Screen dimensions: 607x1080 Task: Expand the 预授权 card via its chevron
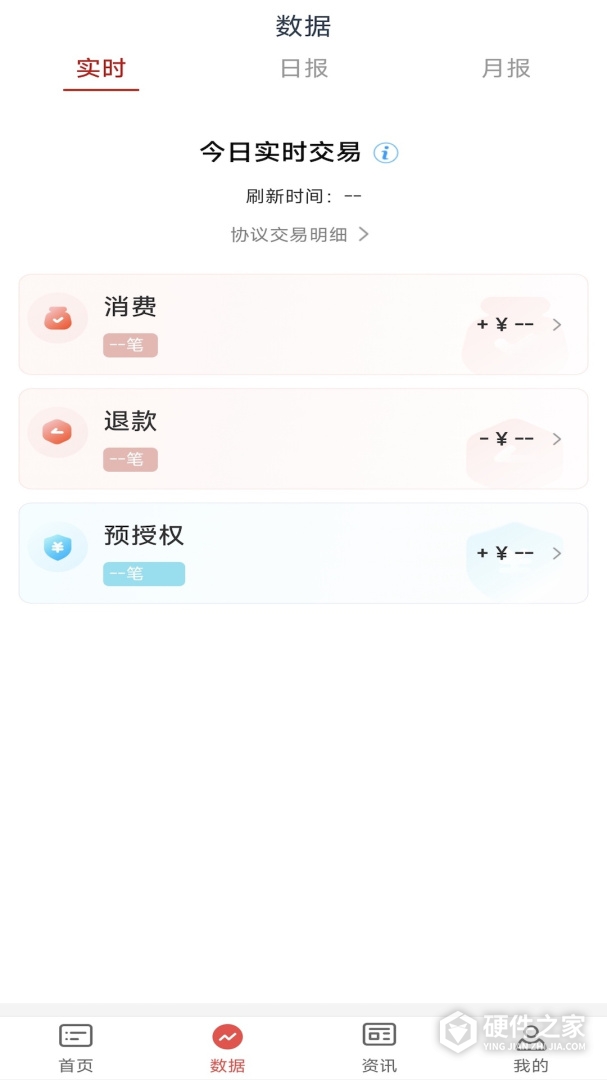click(x=558, y=552)
